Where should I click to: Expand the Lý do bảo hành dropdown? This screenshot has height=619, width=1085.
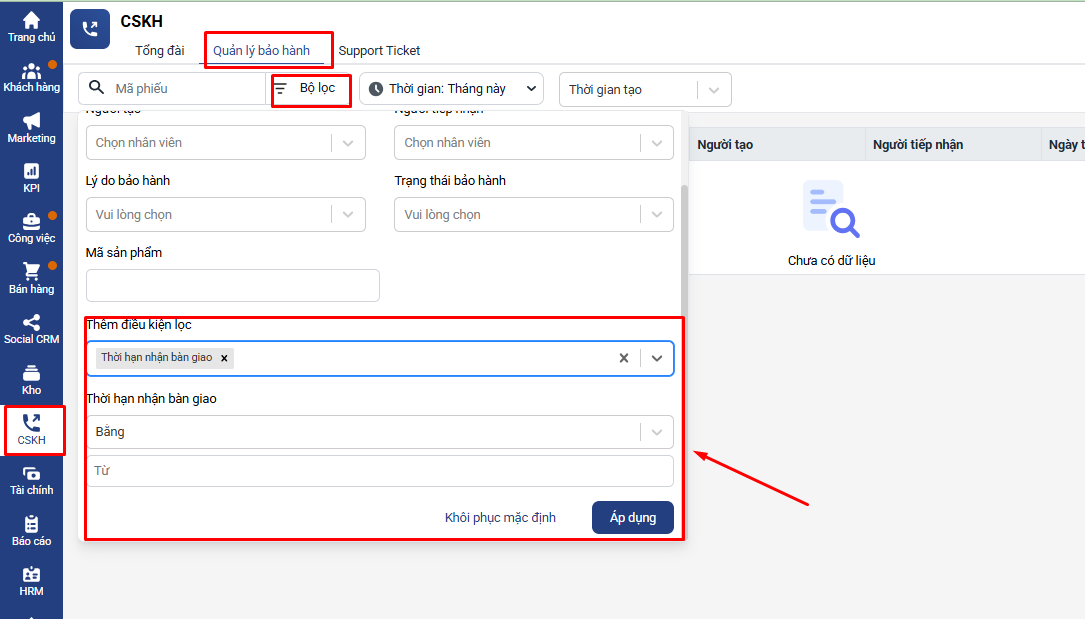point(347,214)
